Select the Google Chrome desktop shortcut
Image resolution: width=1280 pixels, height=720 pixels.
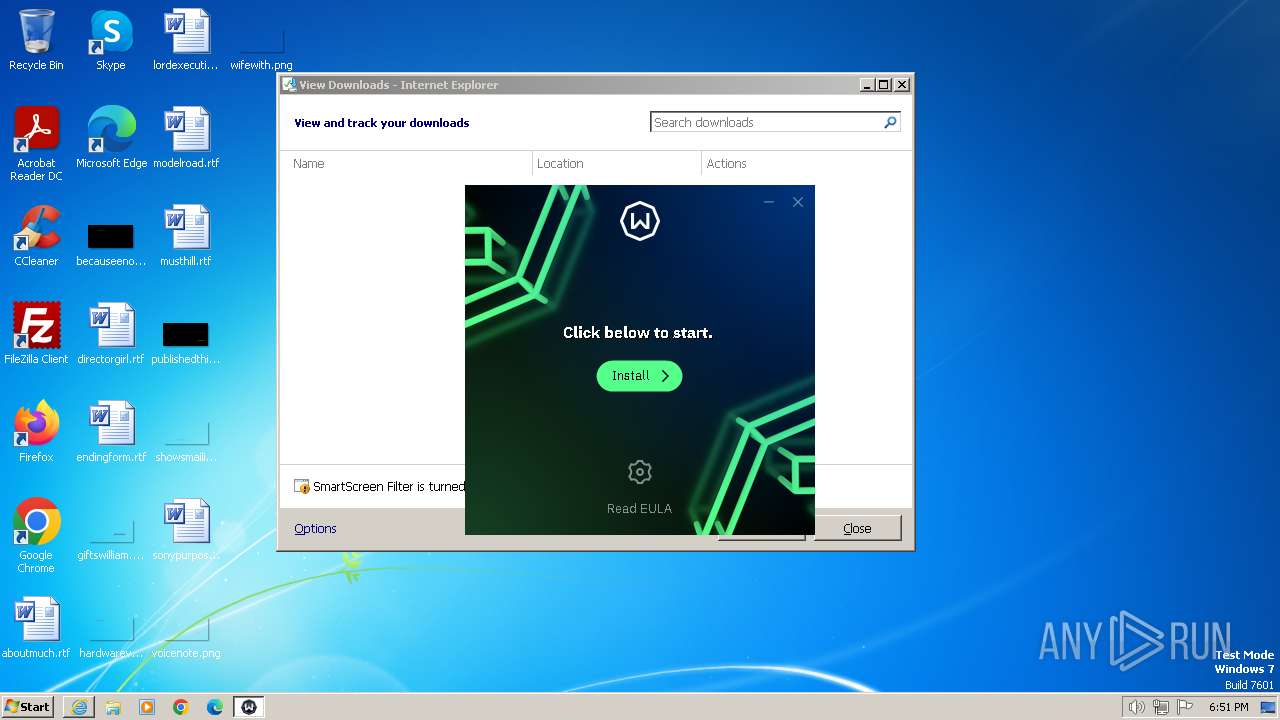[x=36, y=536]
